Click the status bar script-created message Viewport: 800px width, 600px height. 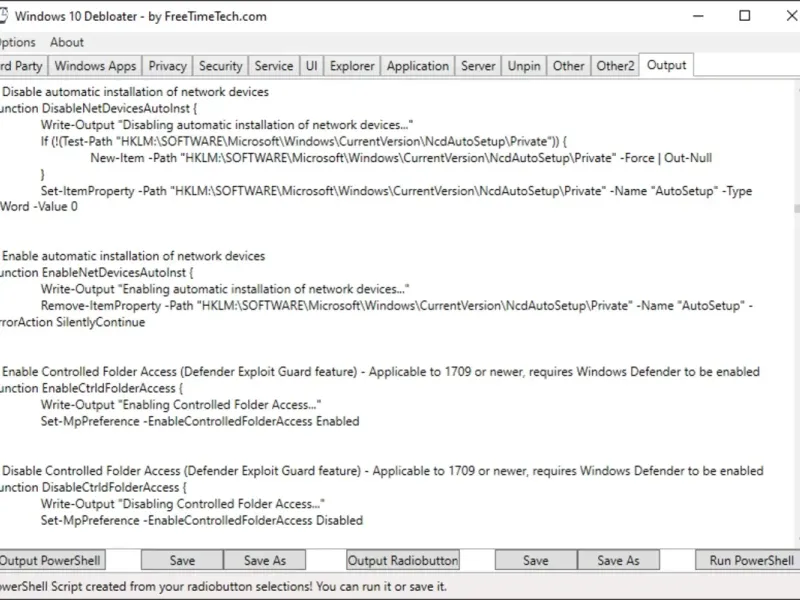(x=223, y=586)
